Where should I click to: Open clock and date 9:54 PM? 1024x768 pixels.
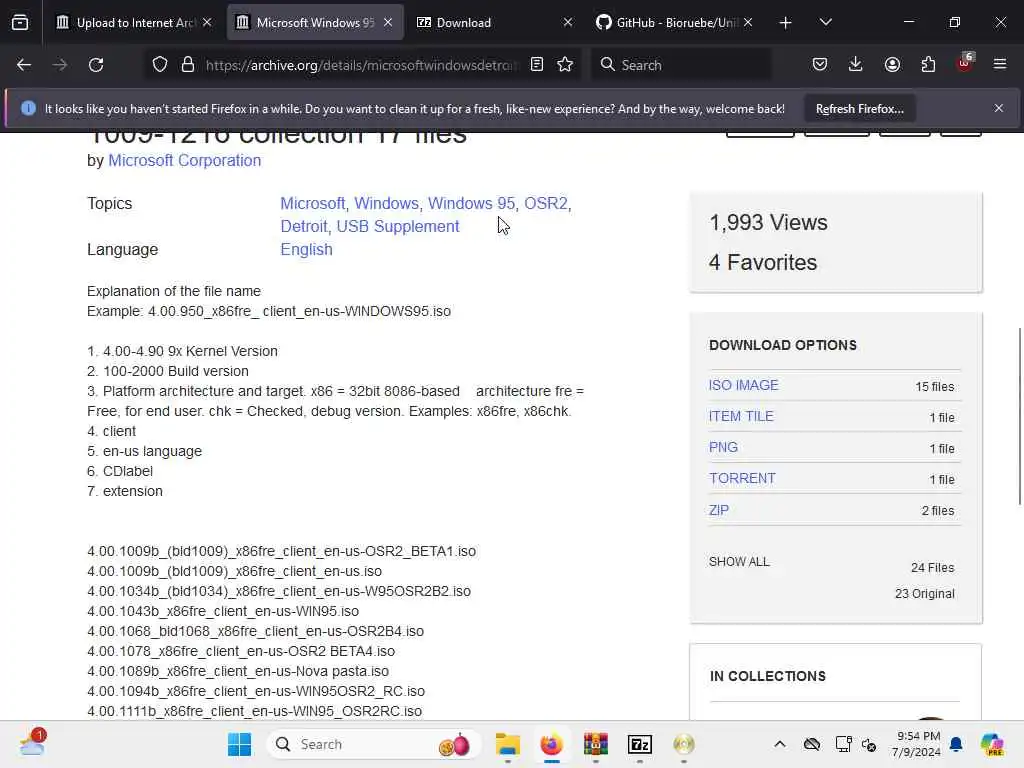917,744
